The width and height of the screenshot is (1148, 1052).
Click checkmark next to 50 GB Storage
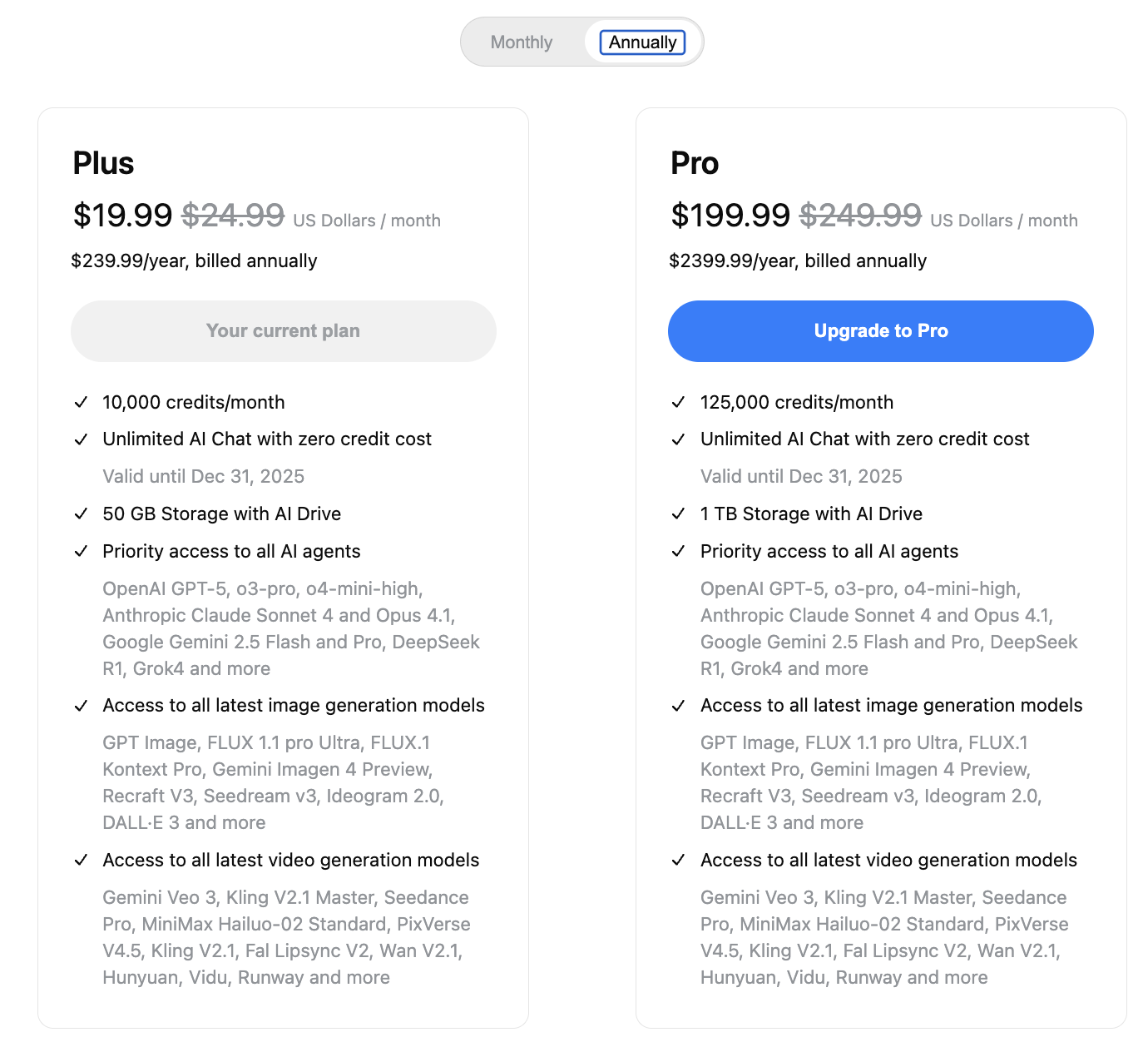point(81,514)
